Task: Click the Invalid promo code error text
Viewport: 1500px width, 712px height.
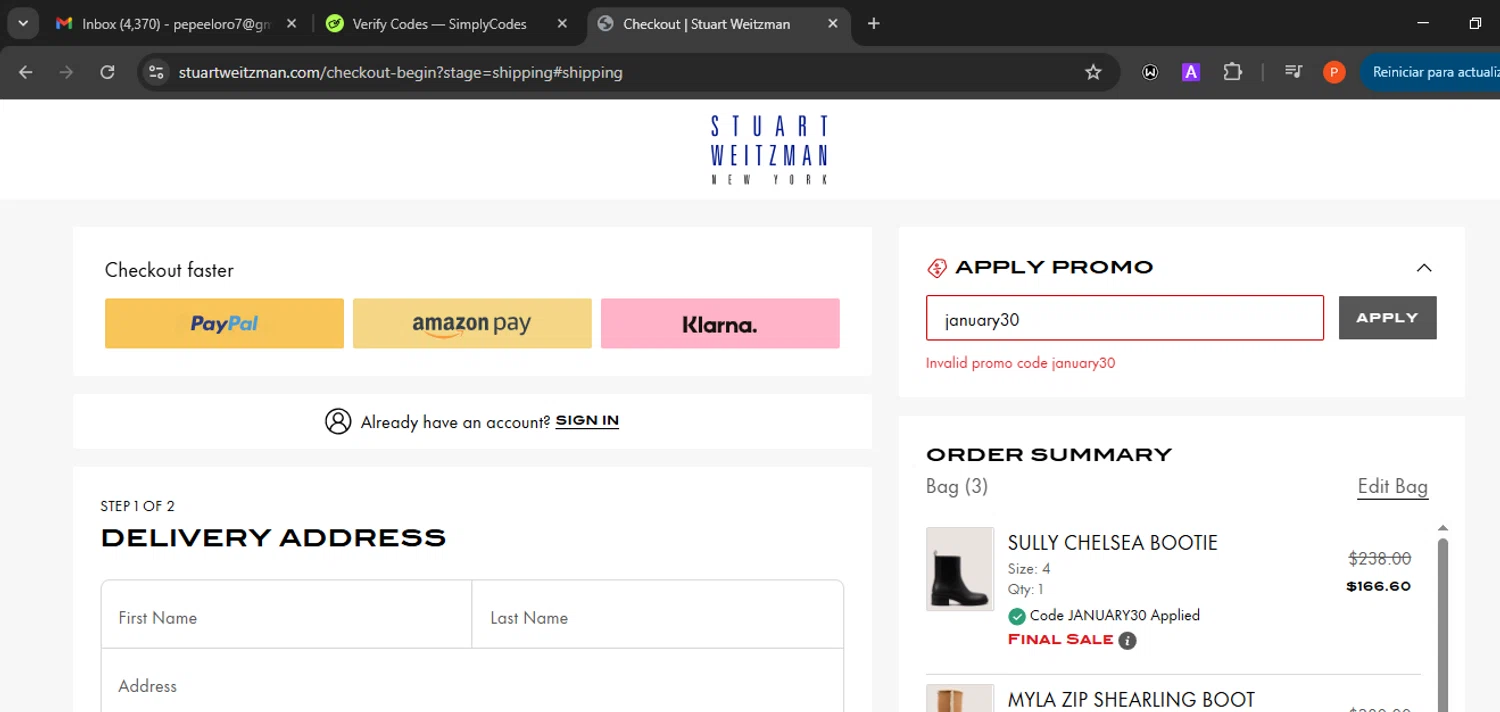Action: (x=1020, y=363)
